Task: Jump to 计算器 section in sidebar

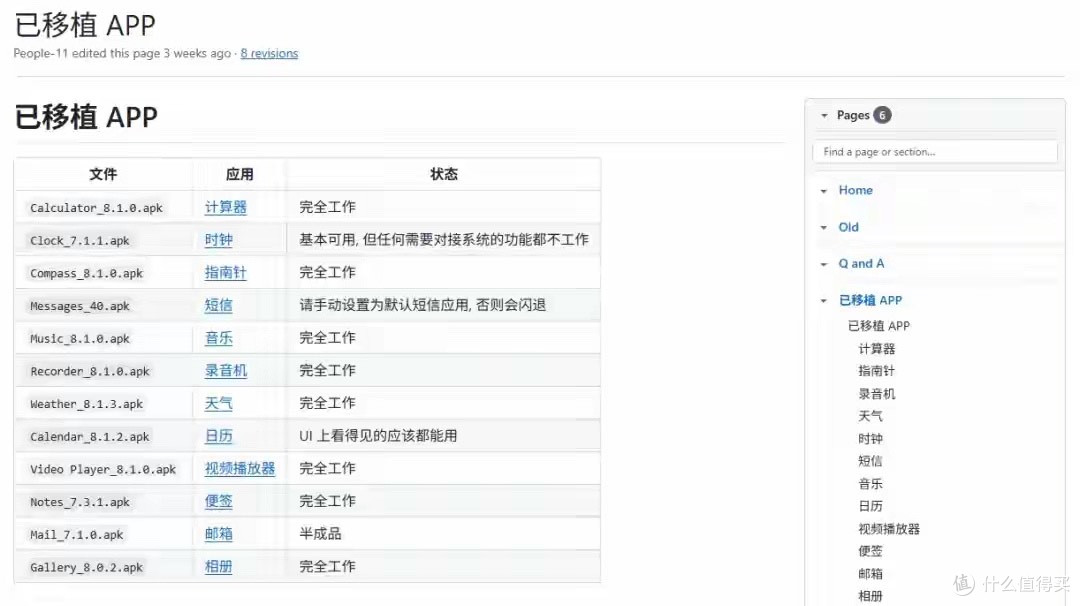Action: coord(876,349)
